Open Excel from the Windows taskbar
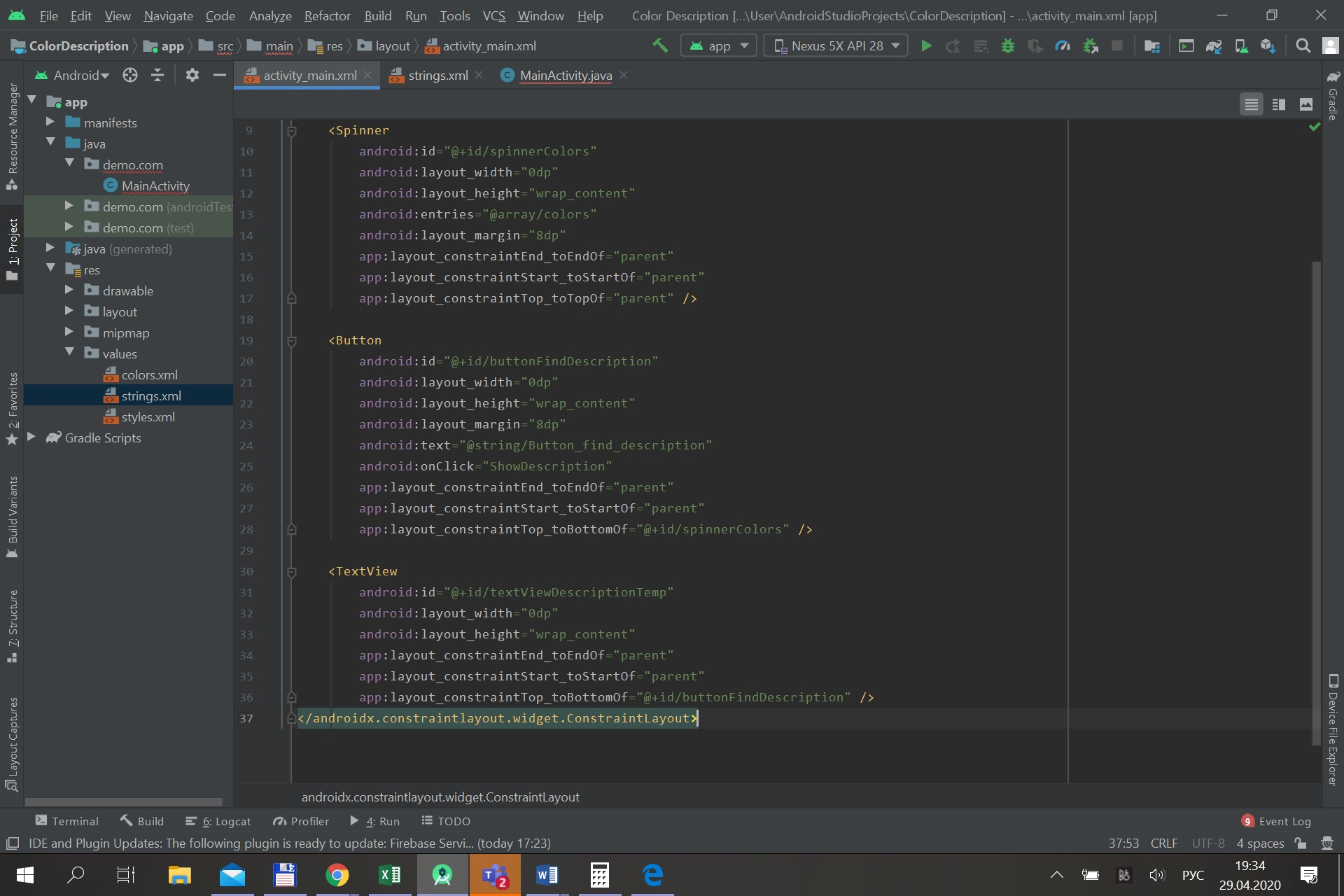This screenshot has width=1344, height=896. 389,875
